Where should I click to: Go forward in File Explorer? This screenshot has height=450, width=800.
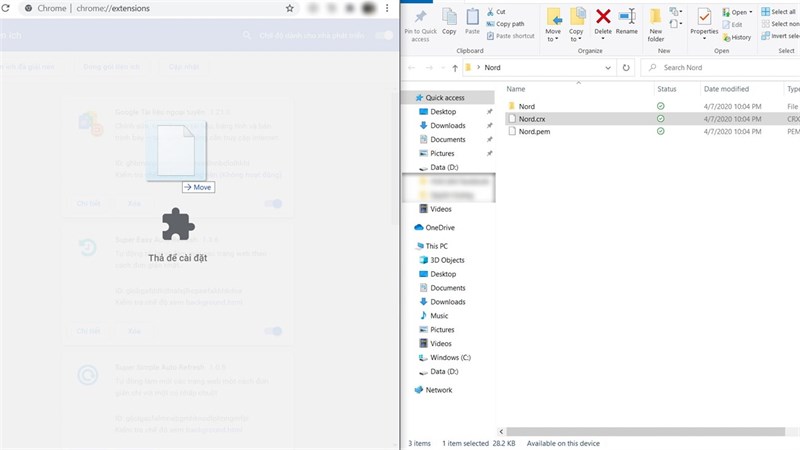[429, 67]
